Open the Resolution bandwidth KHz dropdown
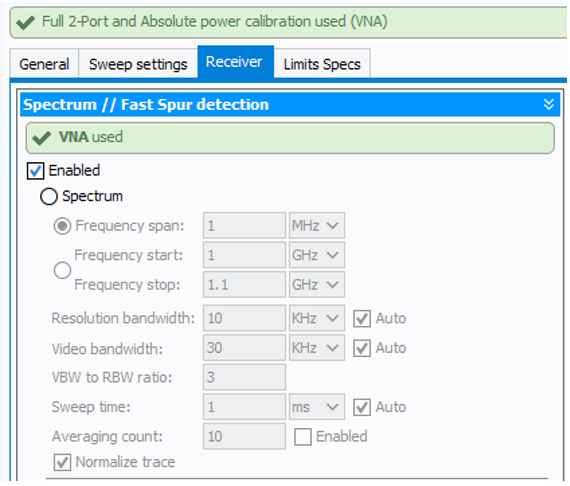 click(x=317, y=318)
